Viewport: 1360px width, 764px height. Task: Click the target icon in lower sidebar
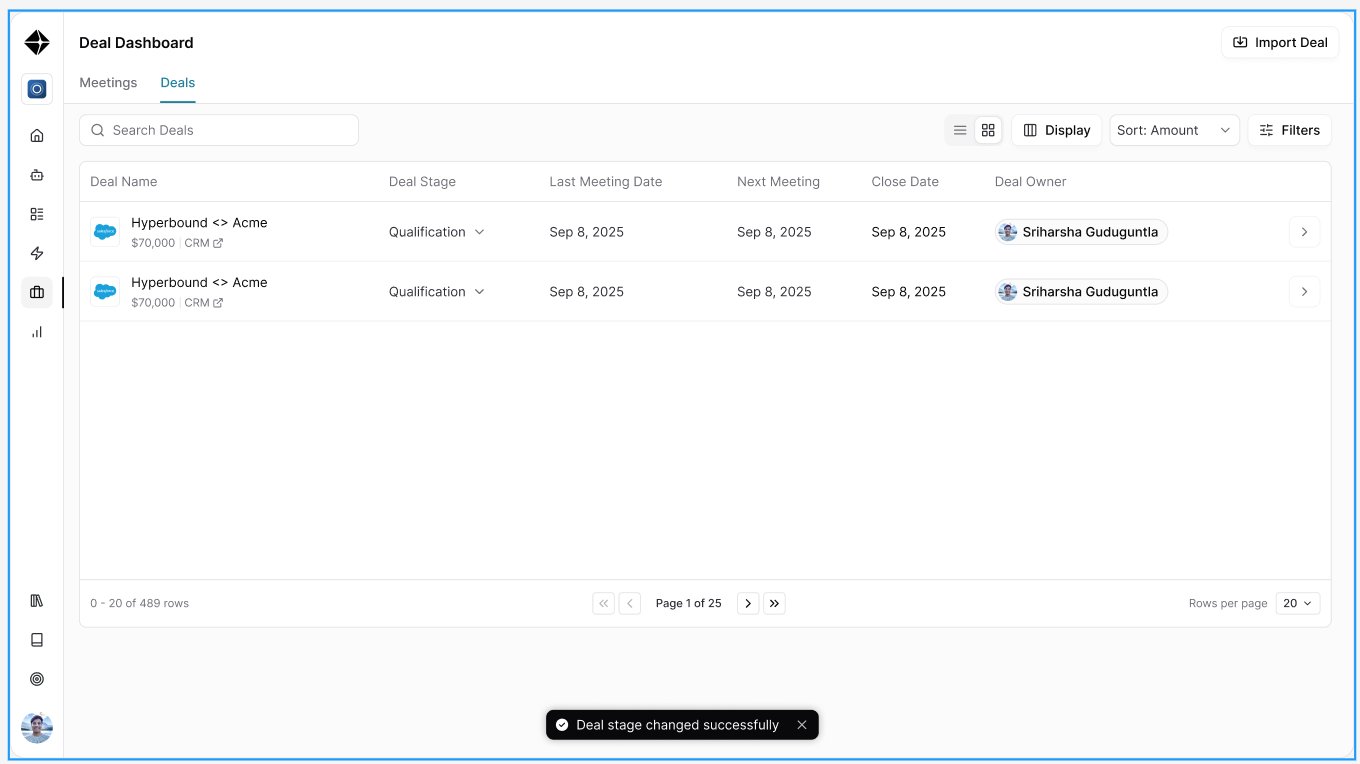(37, 679)
